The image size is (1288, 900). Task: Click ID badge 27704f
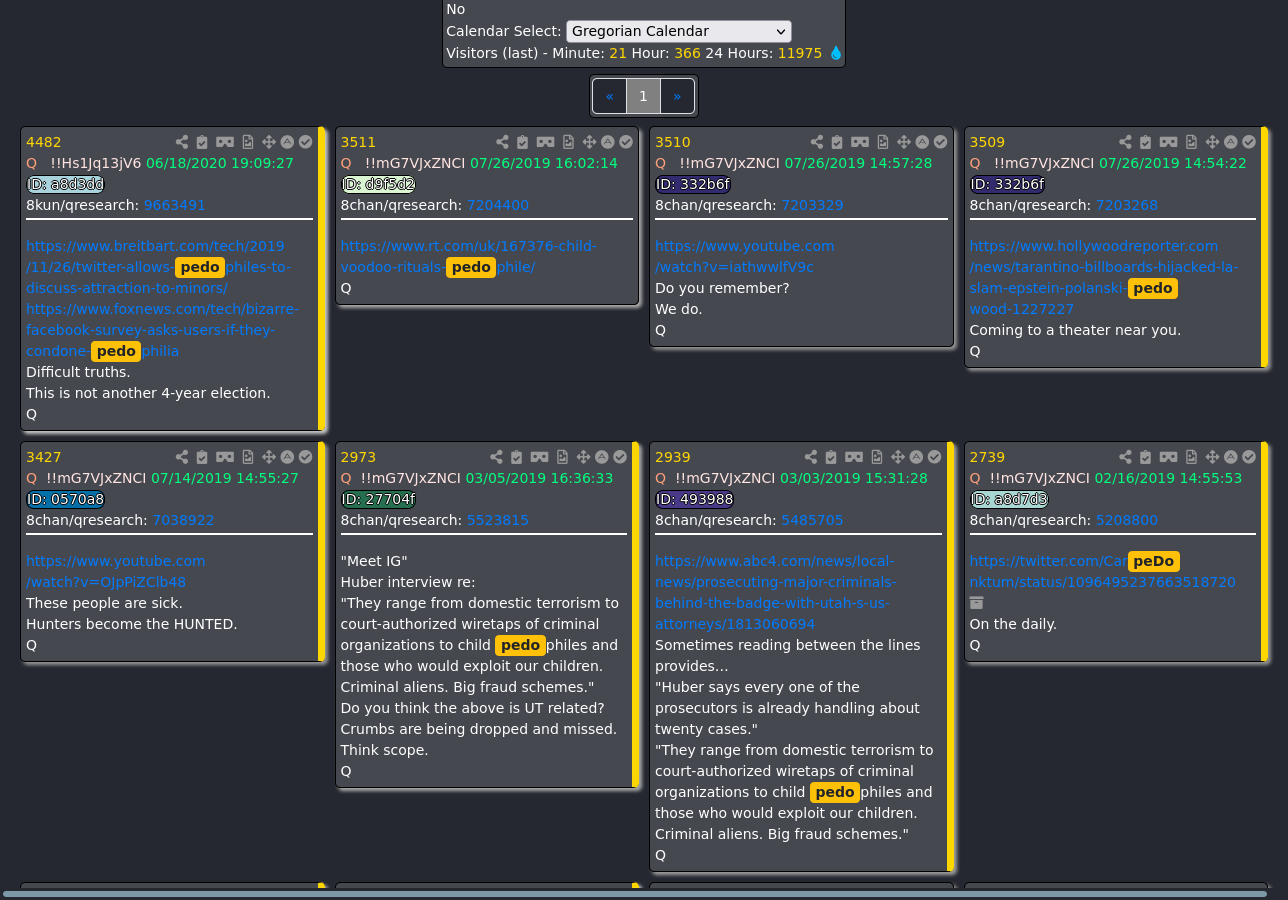[378, 499]
